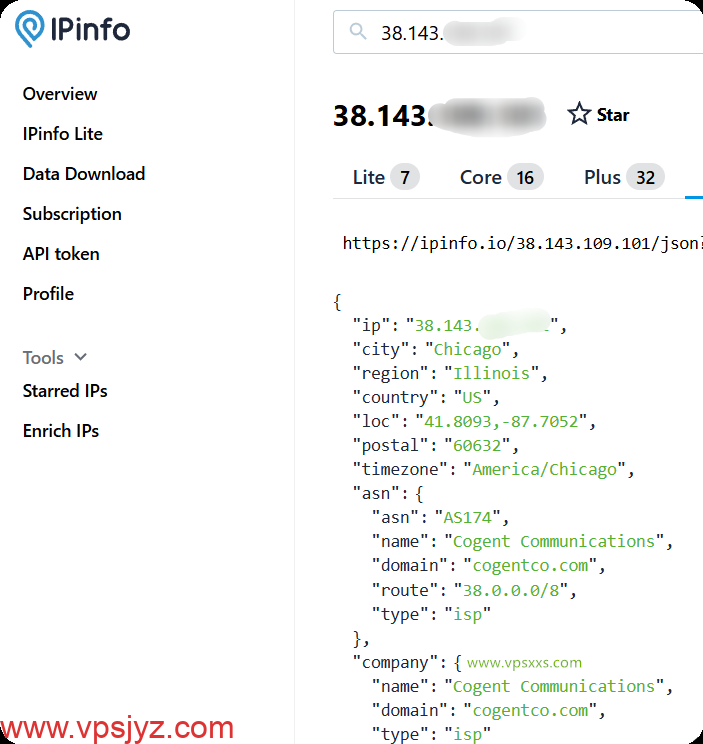
Task: Open the Profile page
Action: pyautogui.click(x=48, y=294)
